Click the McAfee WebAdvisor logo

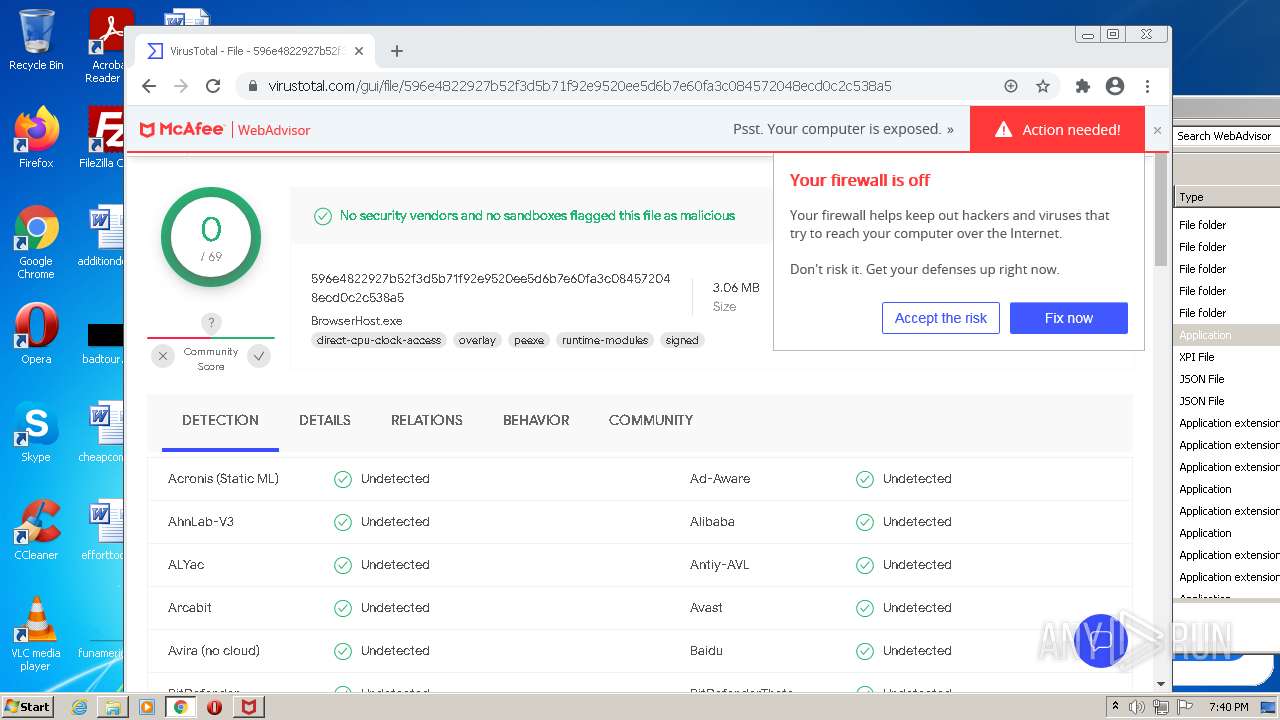click(x=225, y=130)
